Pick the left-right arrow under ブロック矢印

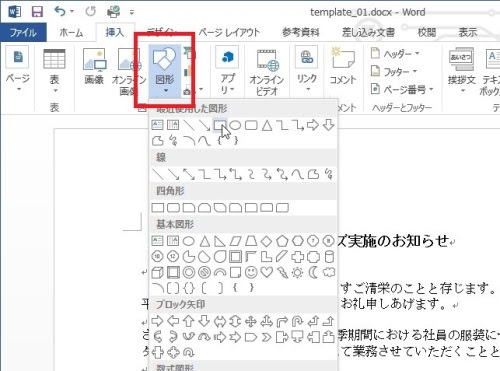coord(219,321)
